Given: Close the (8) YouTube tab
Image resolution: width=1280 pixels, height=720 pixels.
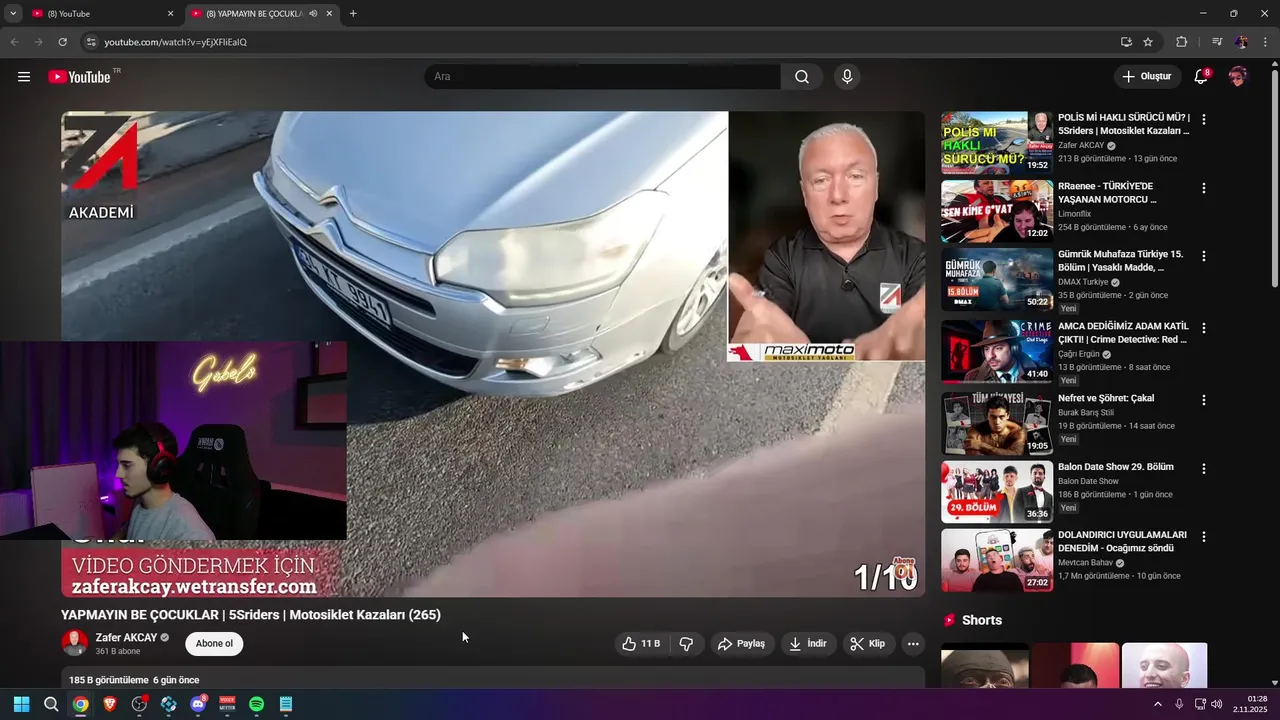Looking at the screenshot, I should pos(170,14).
